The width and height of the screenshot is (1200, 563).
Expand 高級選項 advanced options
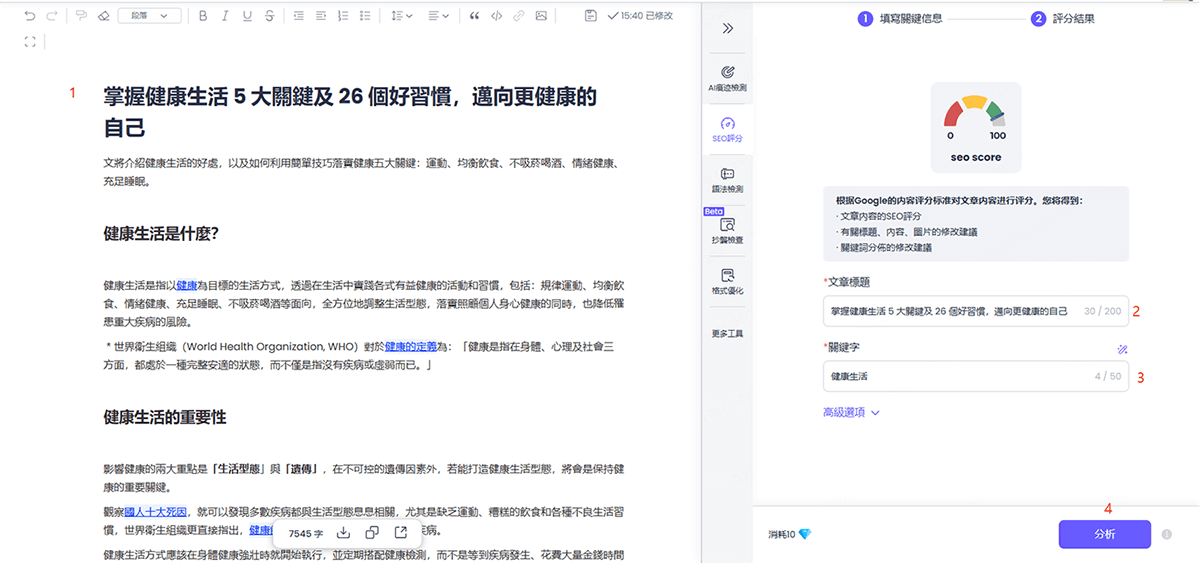click(x=851, y=412)
